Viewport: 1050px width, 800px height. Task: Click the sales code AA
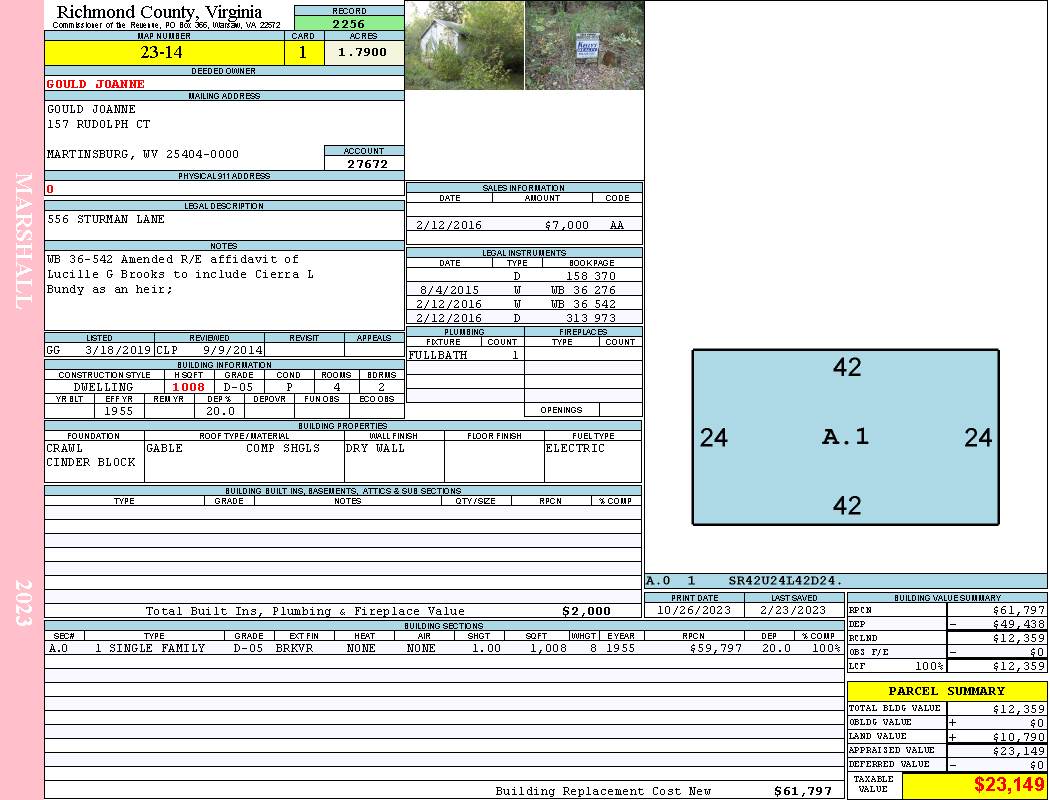pyautogui.click(x=617, y=225)
